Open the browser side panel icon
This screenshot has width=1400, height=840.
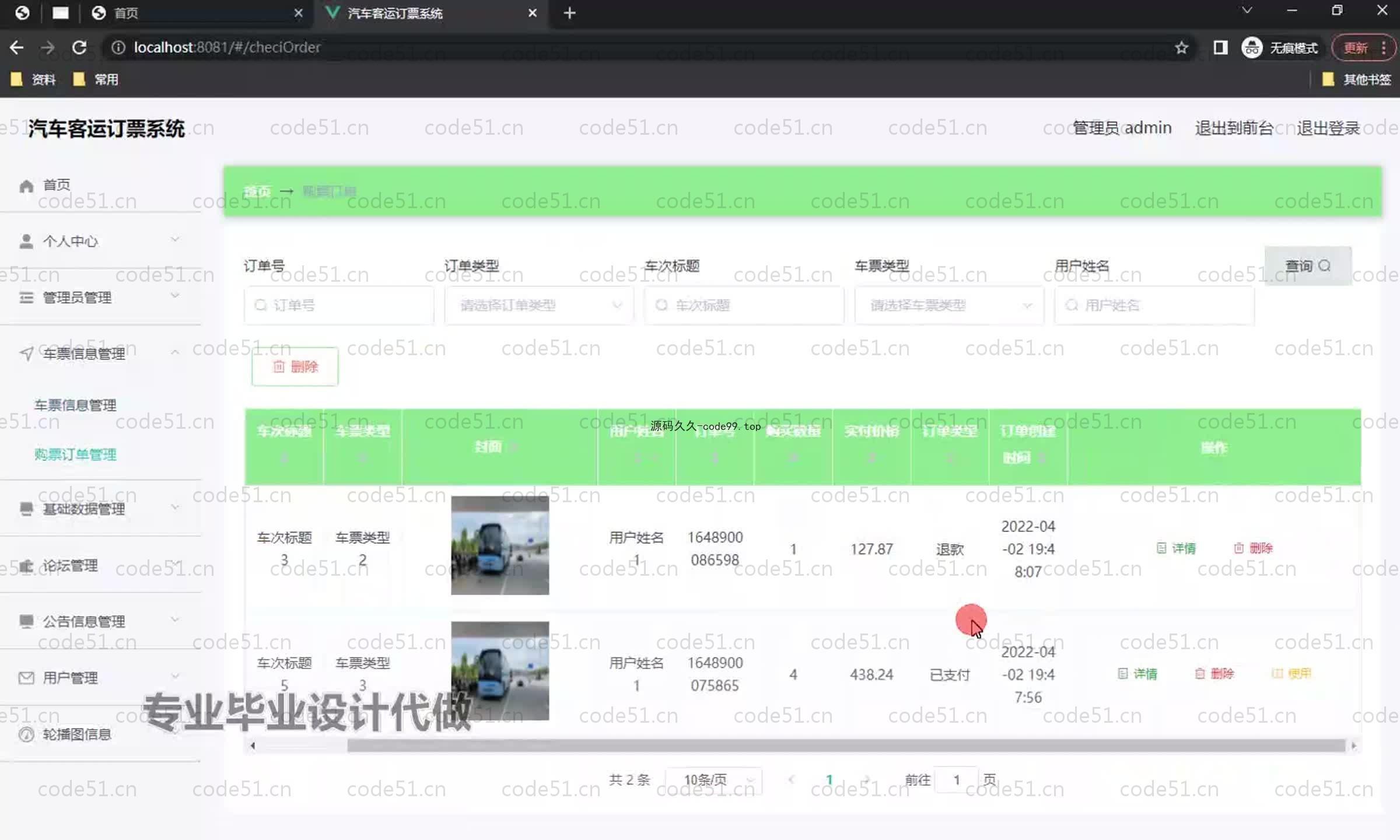click(x=1220, y=47)
